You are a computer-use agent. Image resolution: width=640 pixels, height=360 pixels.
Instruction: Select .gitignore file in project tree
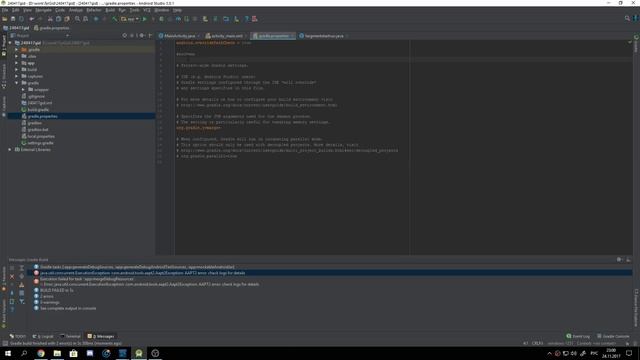coord(36,96)
